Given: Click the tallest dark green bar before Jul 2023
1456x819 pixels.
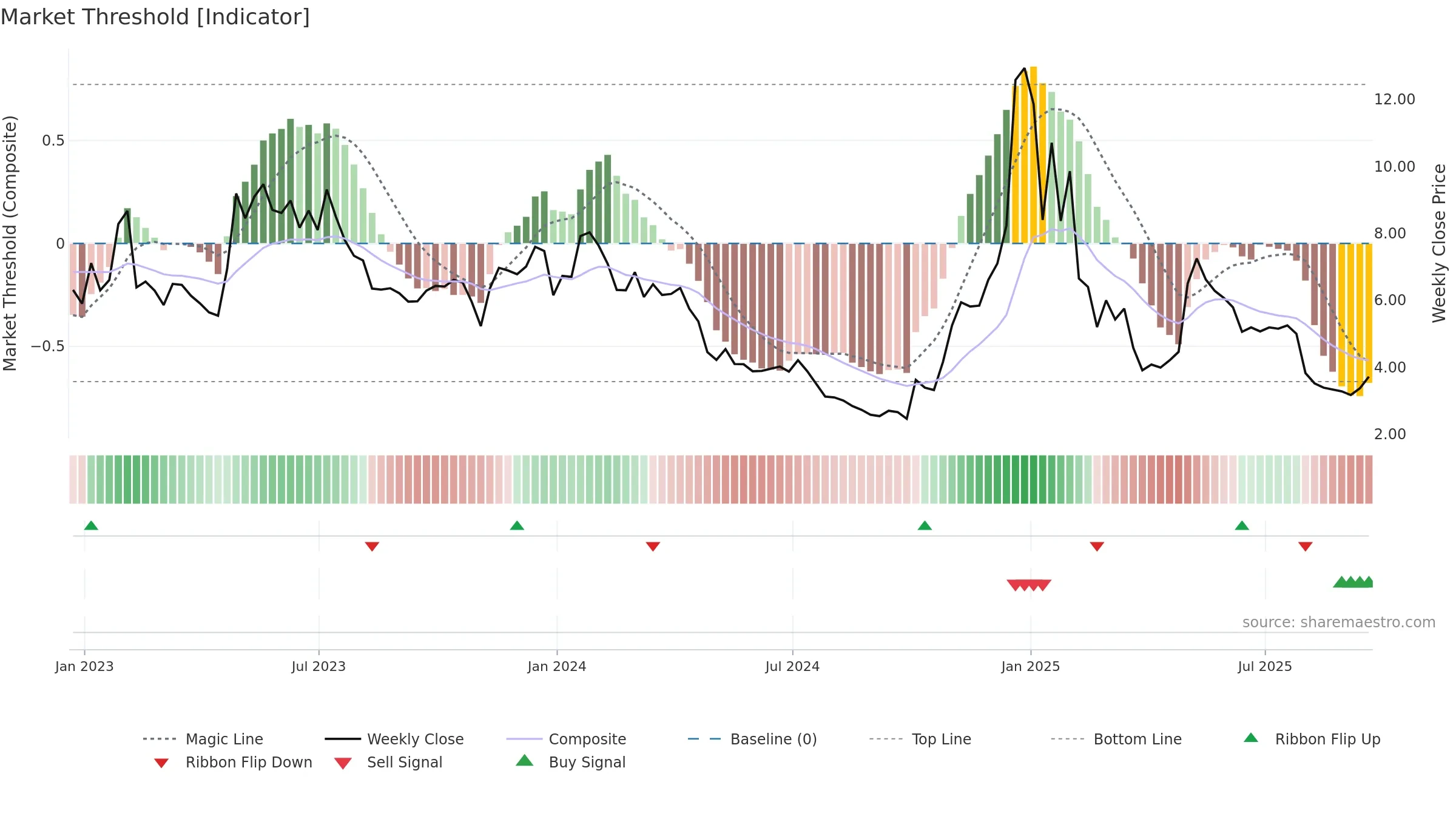Looking at the screenshot, I should click(x=291, y=181).
